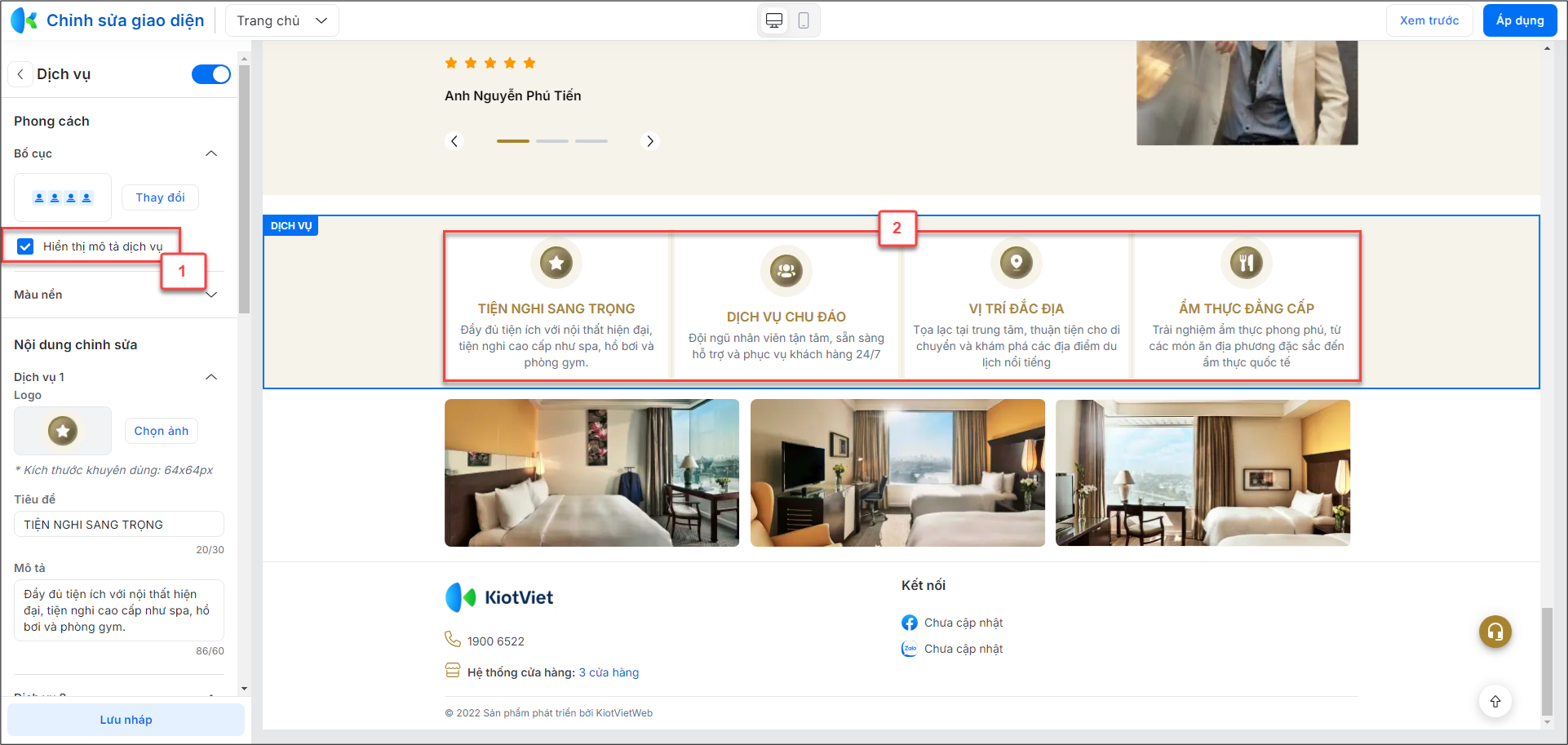Screen dimensions: 1568x745
Task: Click the man's portrait photo
Action: click(1247, 93)
